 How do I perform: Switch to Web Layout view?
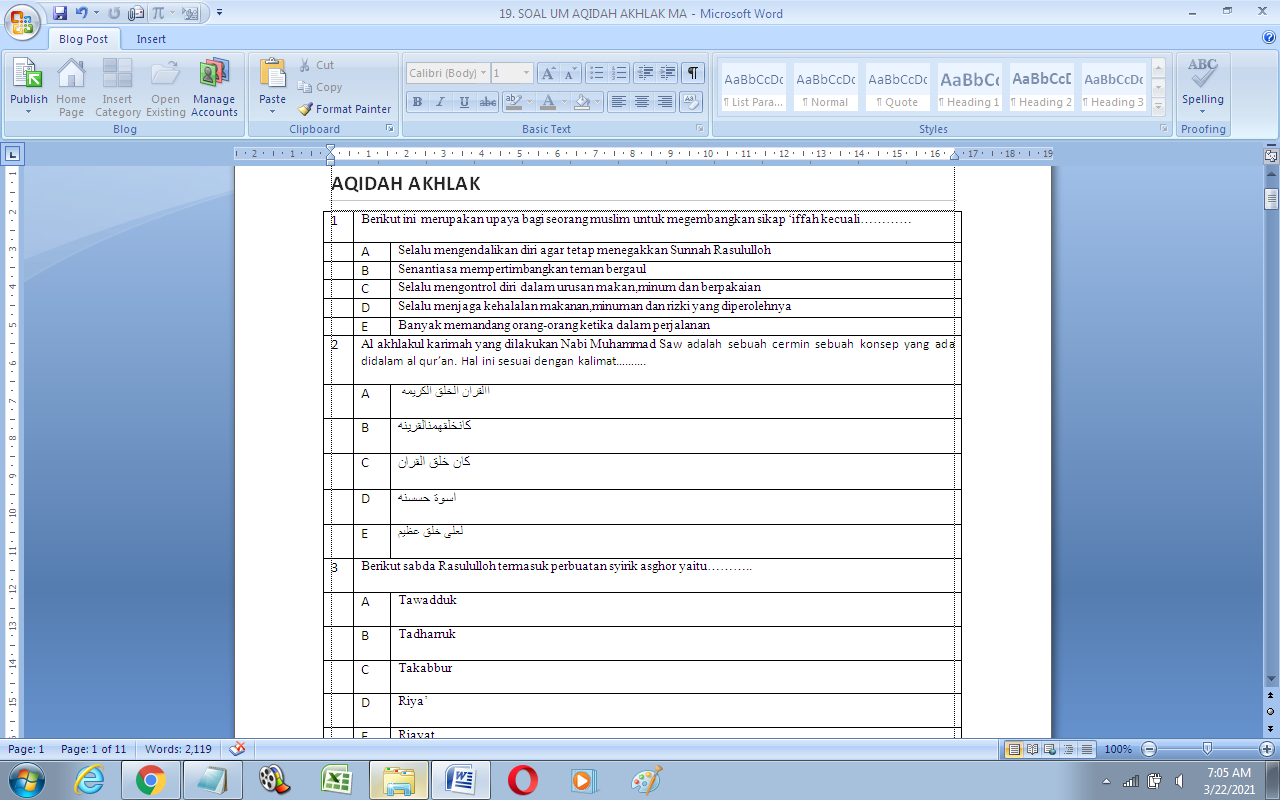click(x=1050, y=749)
